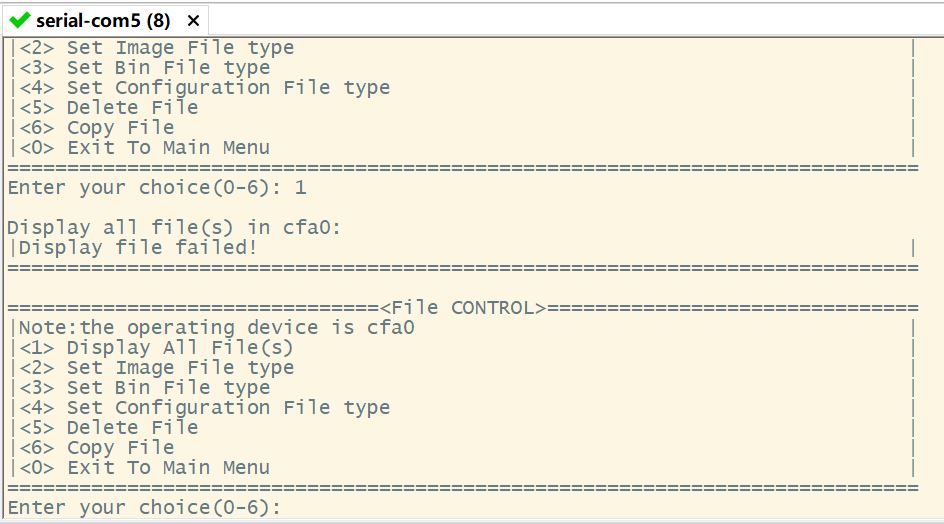
Task: Click first '<5> Delete File' line before the choice 1 prompt
Action: 108,107
